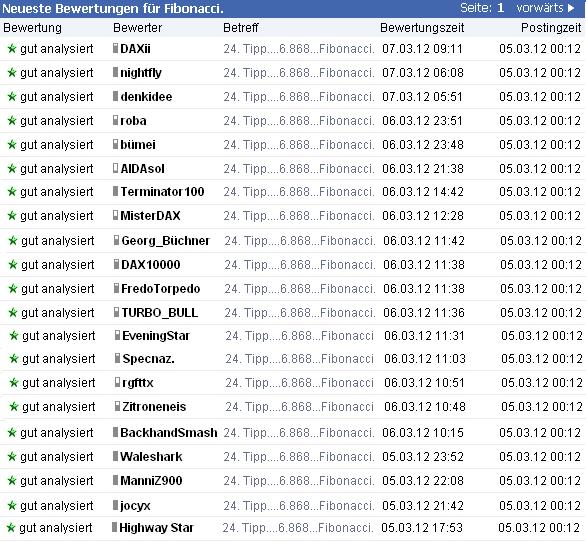Screen dimensions: 586x542
Task: Click the green star in BackhandSmash row
Action: tap(12, 432)
